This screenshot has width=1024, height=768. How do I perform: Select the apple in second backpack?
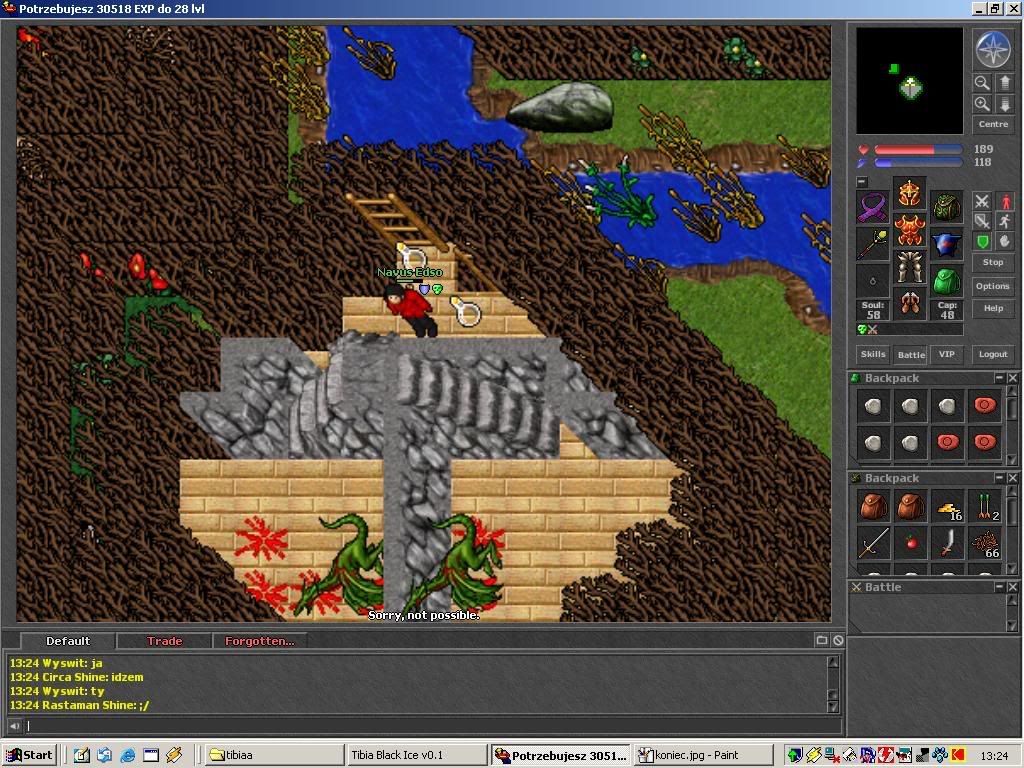click(910, 543)
